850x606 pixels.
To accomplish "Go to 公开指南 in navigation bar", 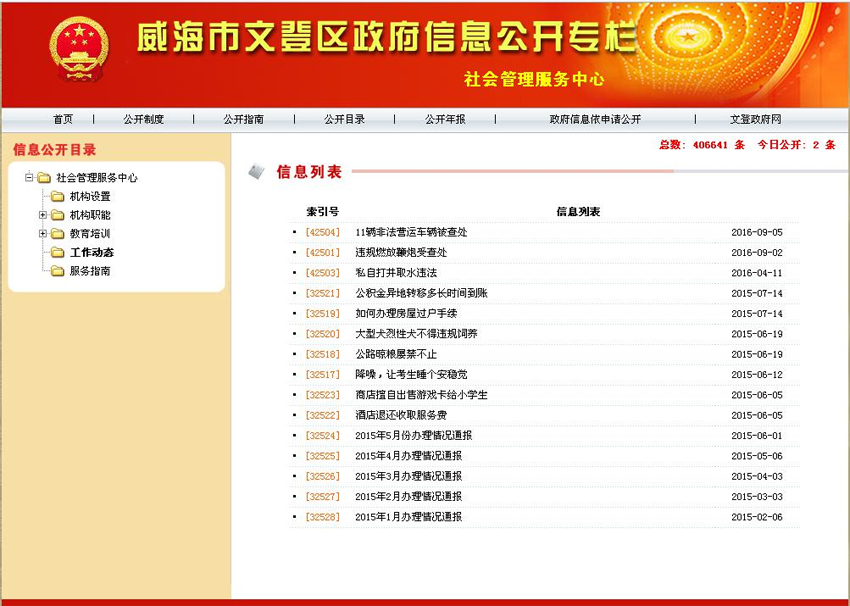I will point(243,119).
